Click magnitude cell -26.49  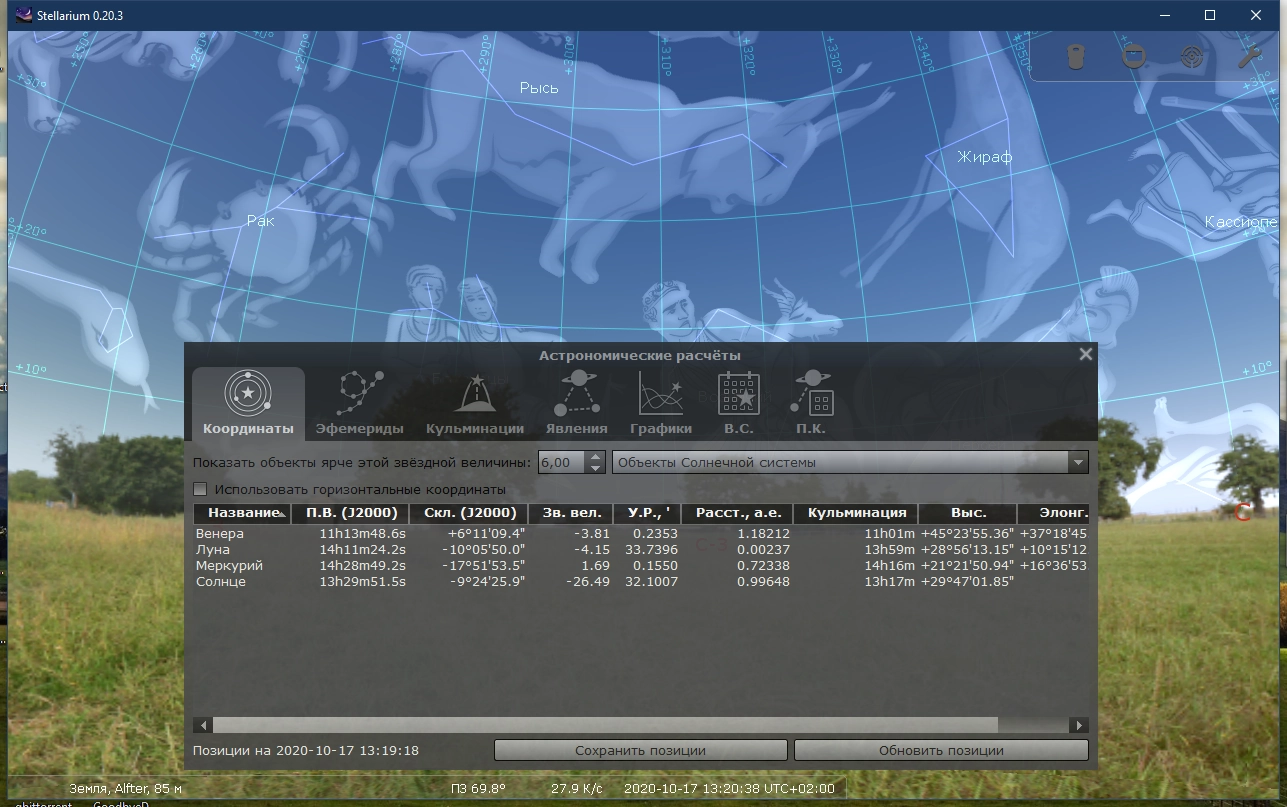click(x=588, y=582)
